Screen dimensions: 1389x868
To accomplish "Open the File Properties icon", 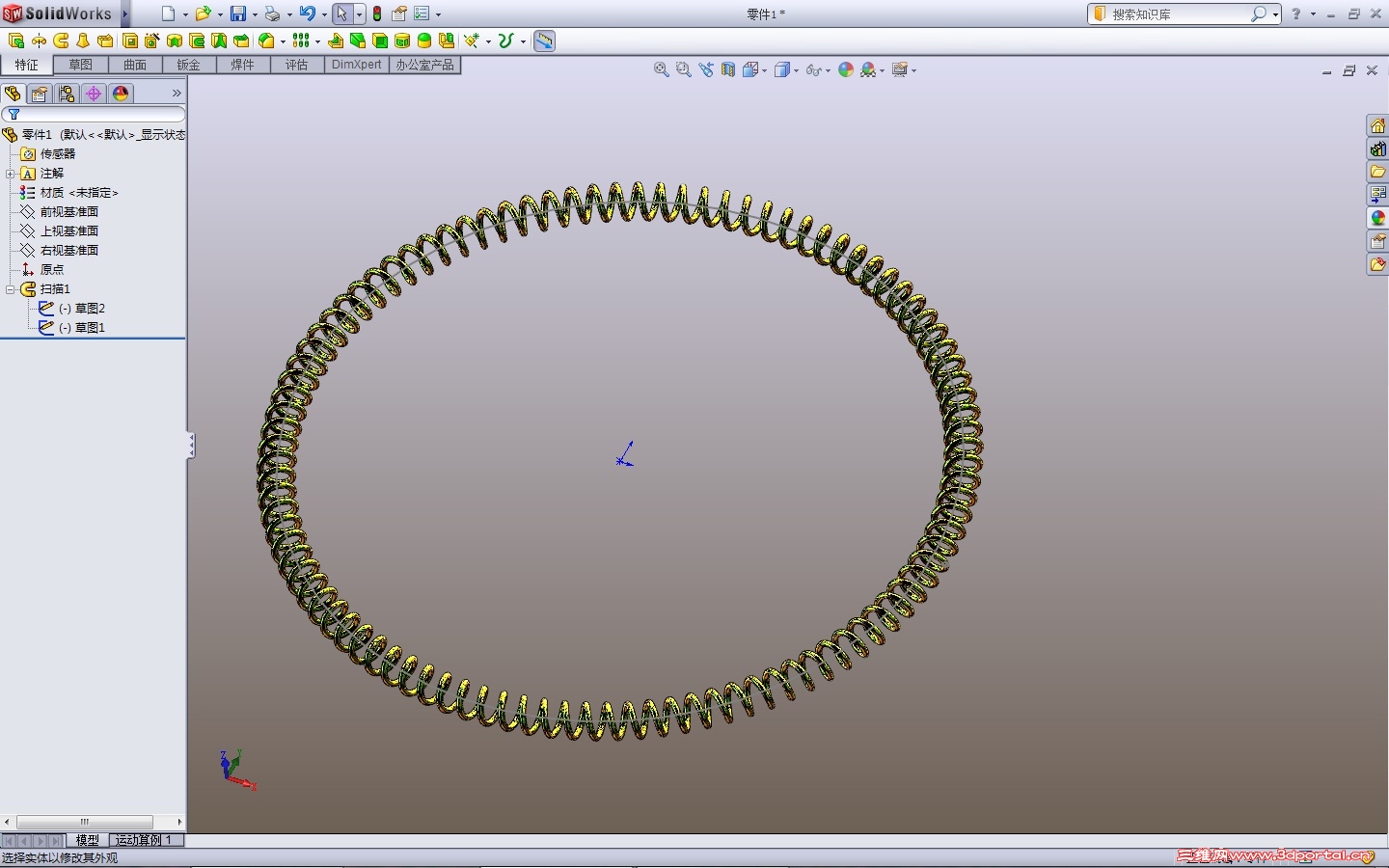I will [399, 14].
